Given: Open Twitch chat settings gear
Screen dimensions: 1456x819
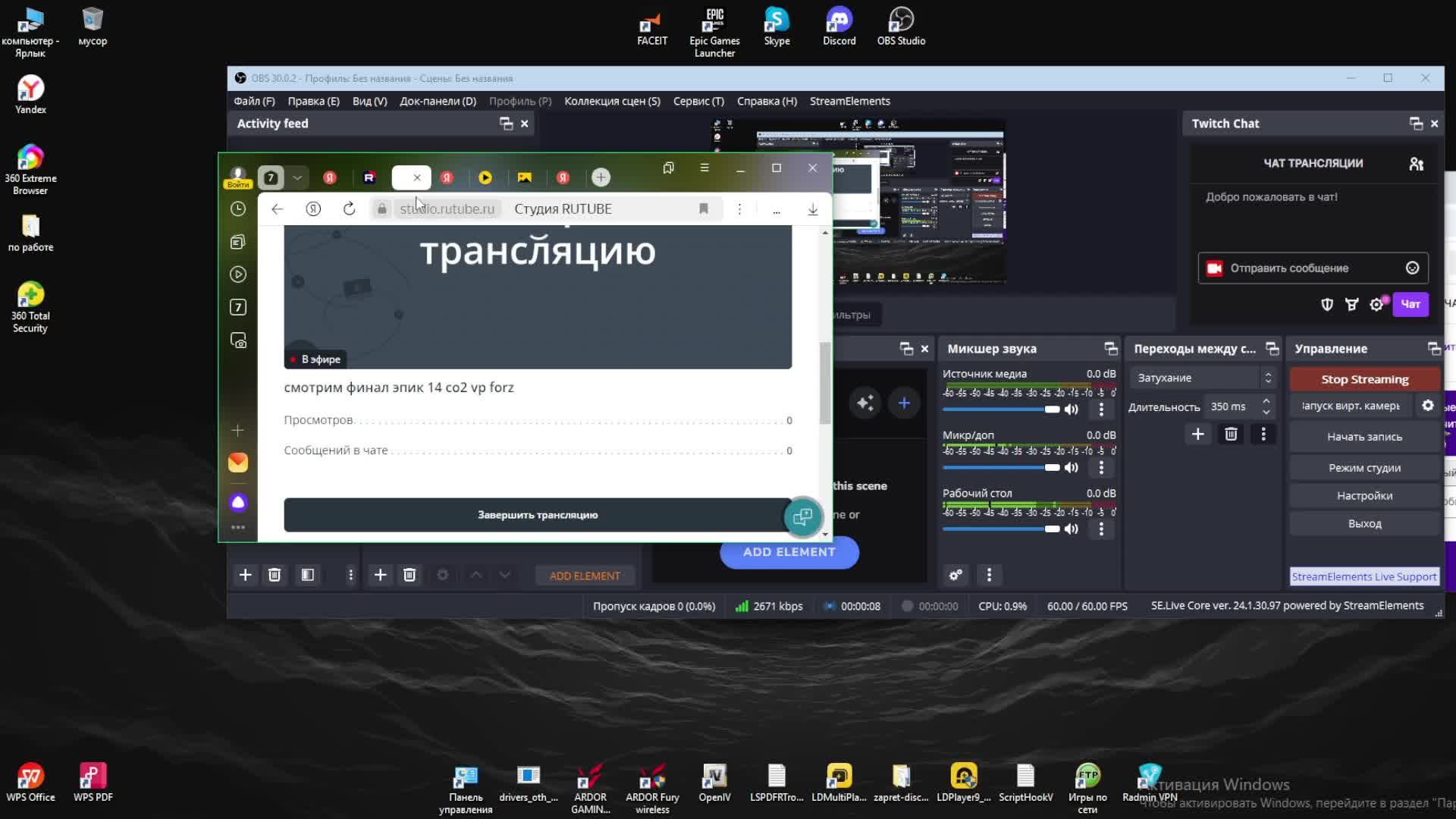Looking at the screenshot, I should click(x=1376, y=304).
